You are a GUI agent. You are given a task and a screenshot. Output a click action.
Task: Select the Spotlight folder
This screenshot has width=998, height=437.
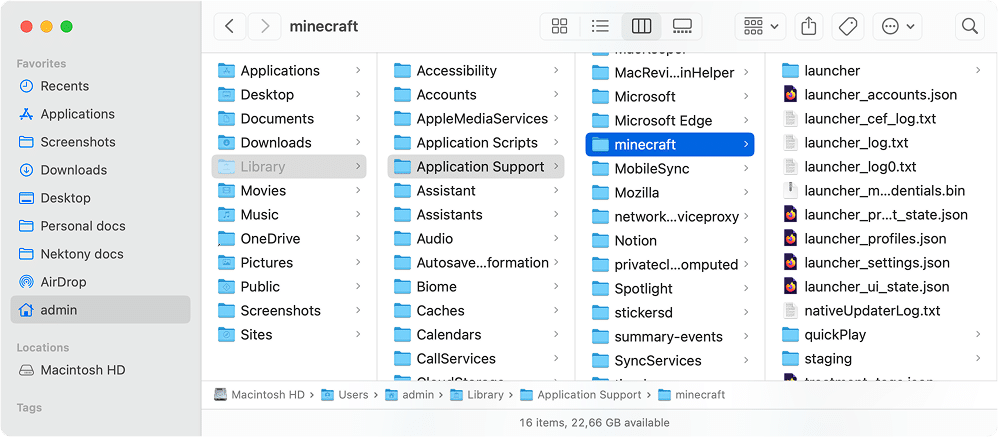coord(670,289)
